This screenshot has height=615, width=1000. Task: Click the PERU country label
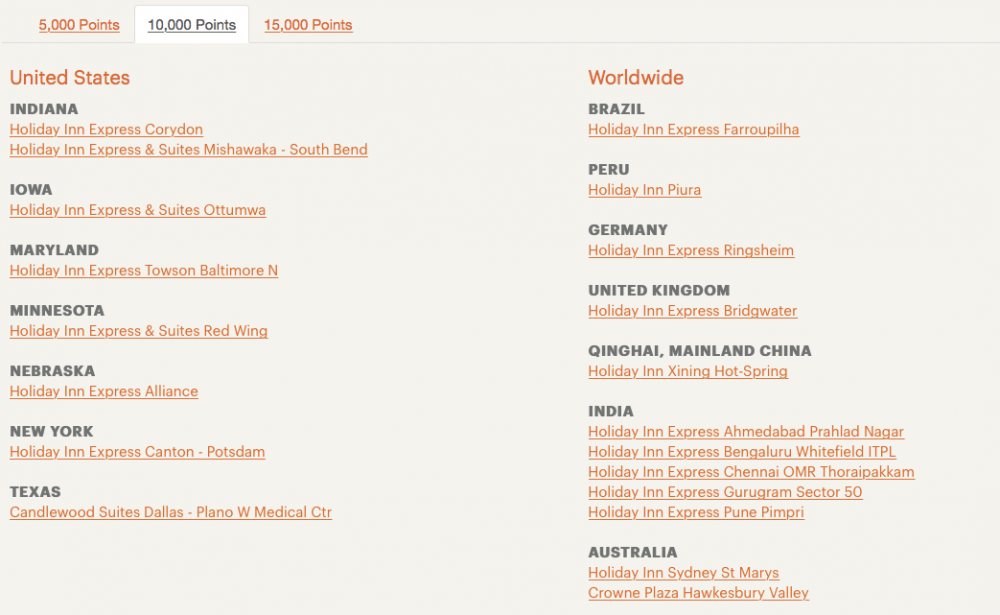click(608, 170)
